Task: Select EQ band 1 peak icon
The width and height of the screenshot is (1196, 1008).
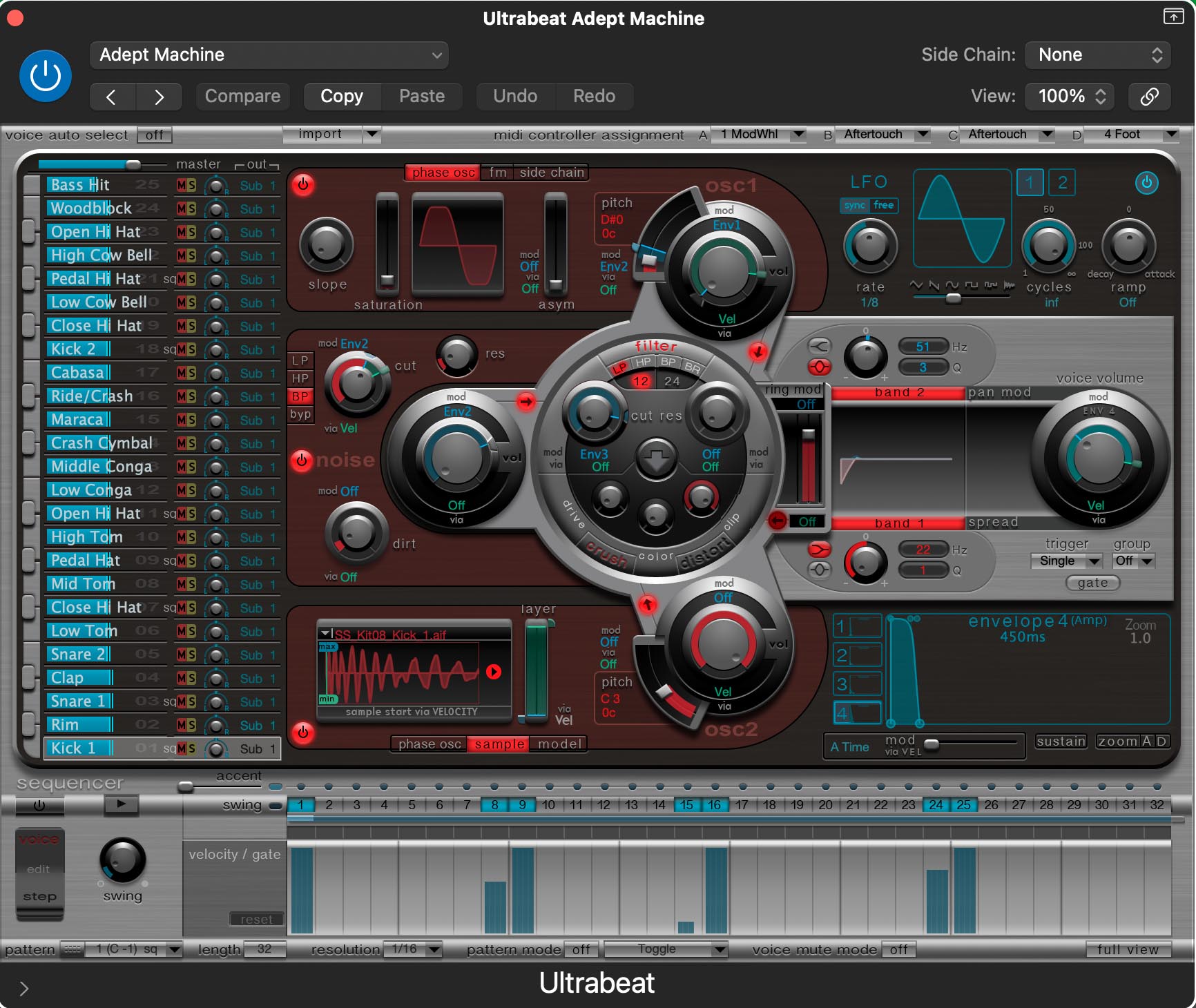Action: (820, 570)
